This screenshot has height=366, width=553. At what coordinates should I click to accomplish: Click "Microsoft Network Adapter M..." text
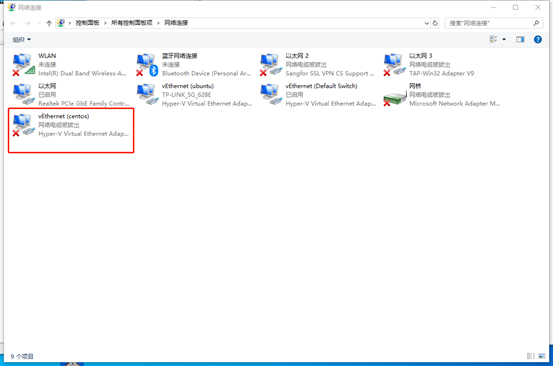coord(454,103)
